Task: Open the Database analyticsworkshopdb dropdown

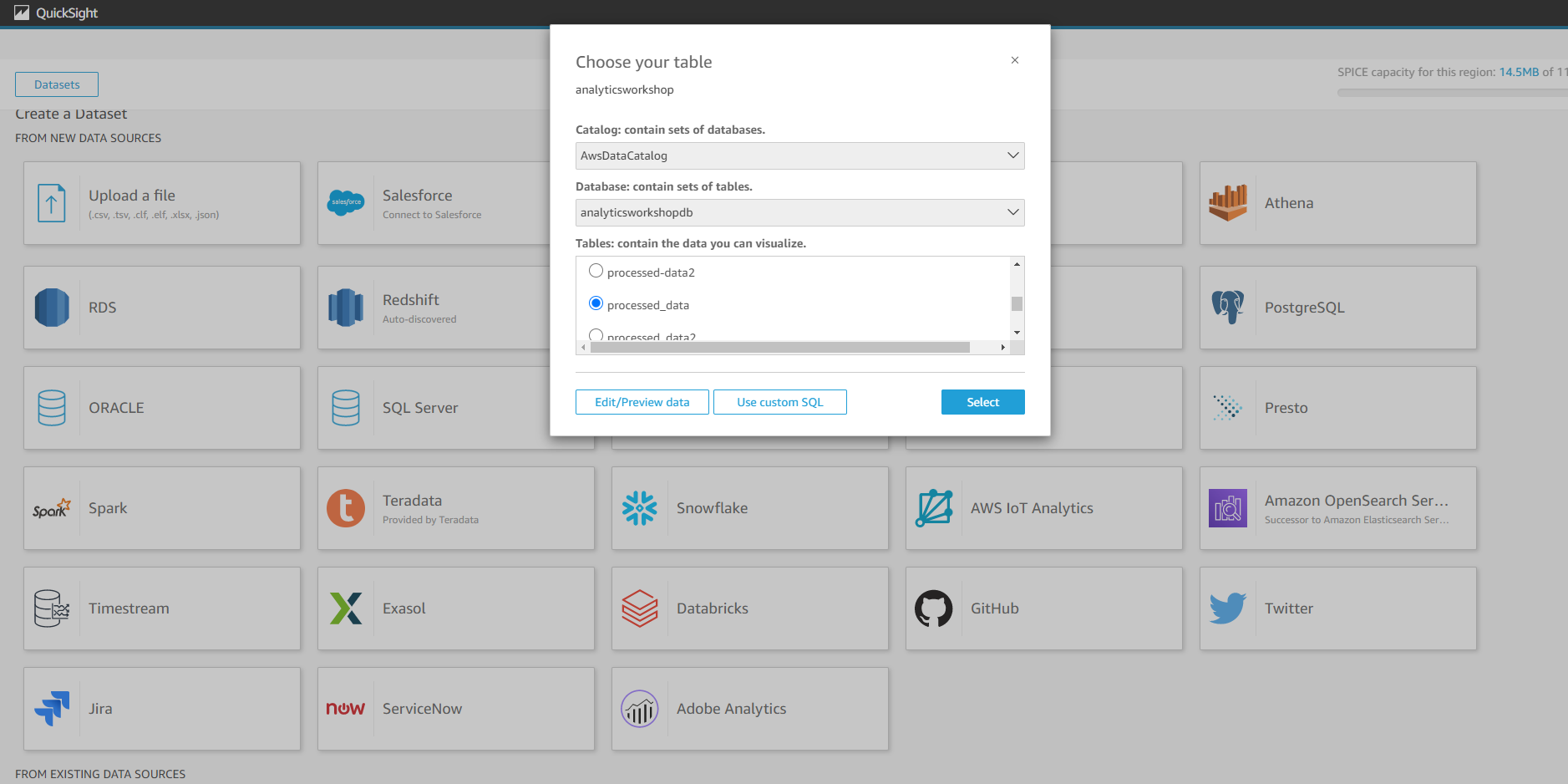Action: click(x=799, y=212)
